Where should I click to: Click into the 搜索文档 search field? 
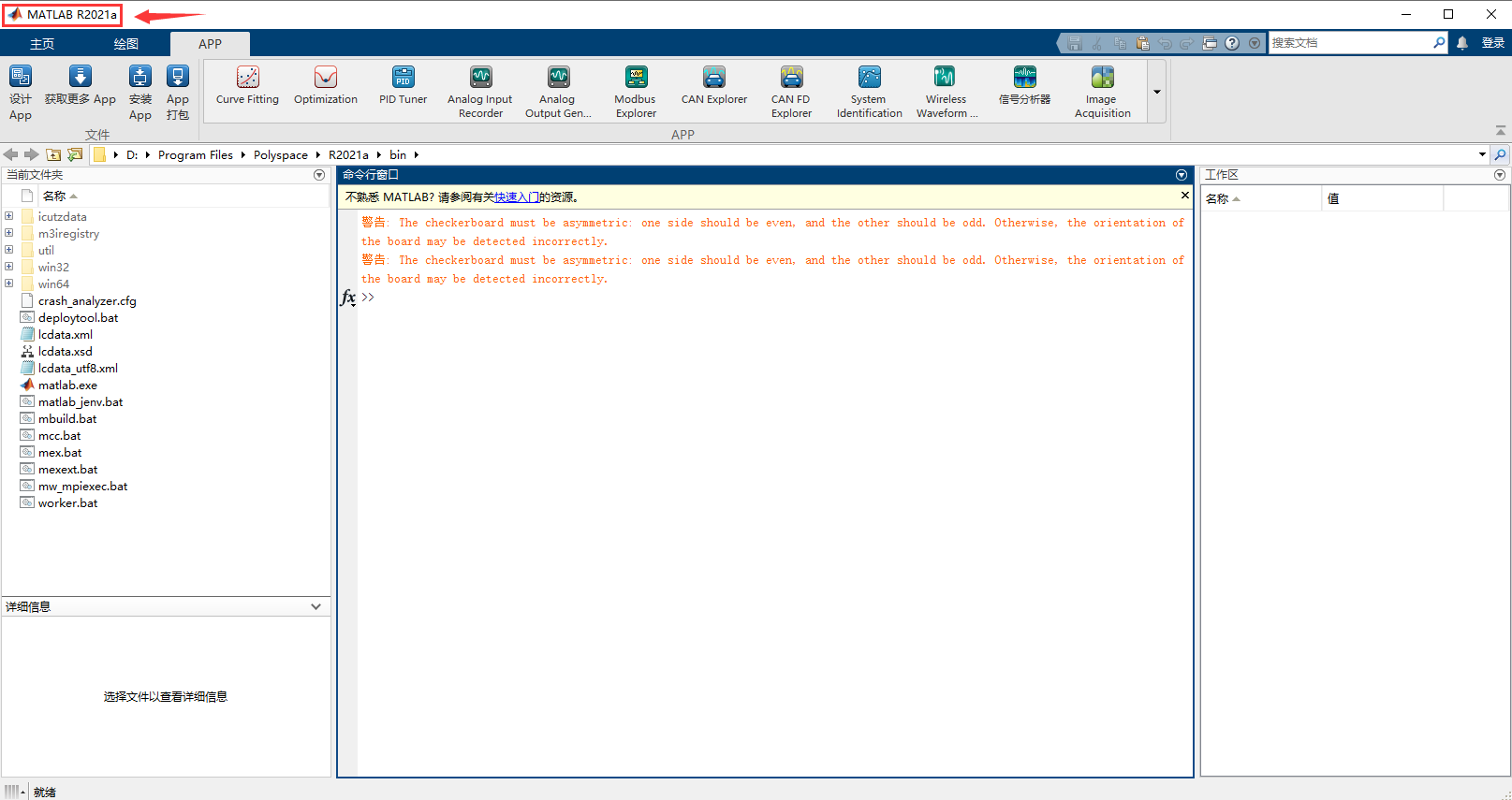pos(1350,43)
